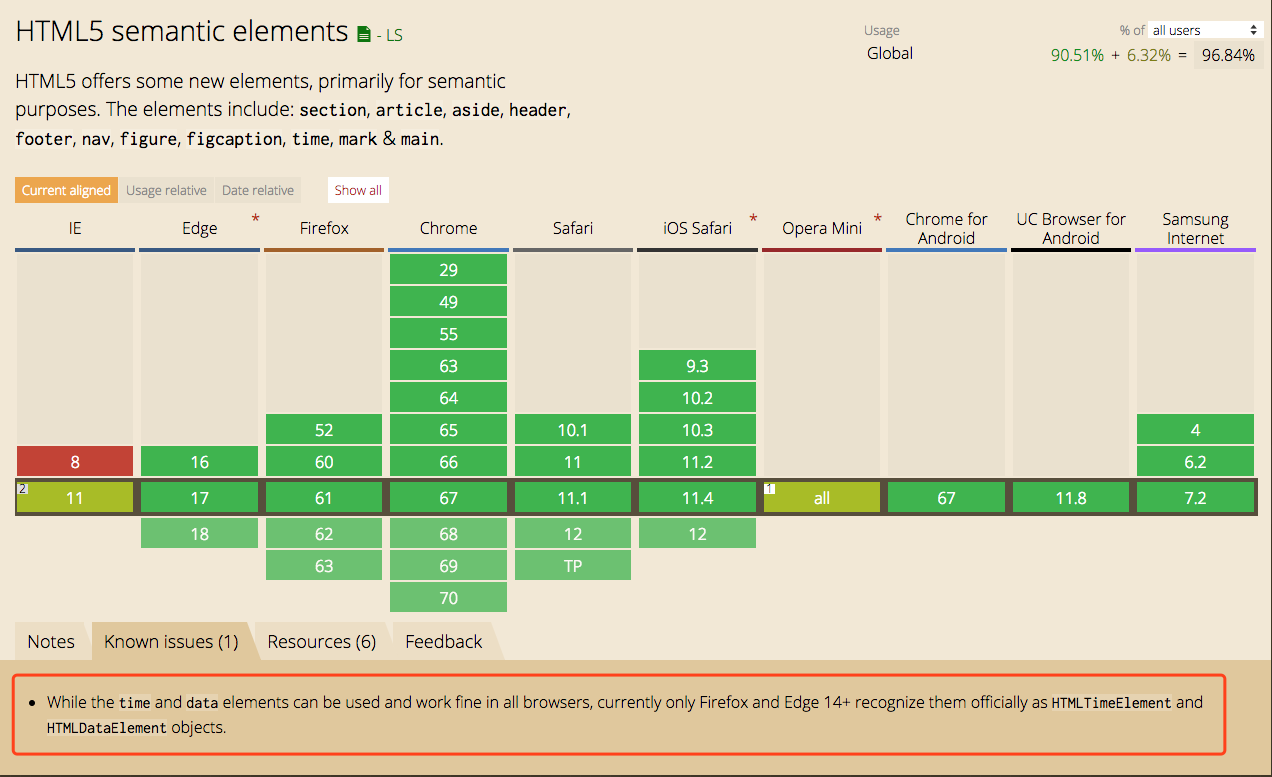
Task: Click the iOS Safari 10.3 version cell
Action: pos(698,430)
